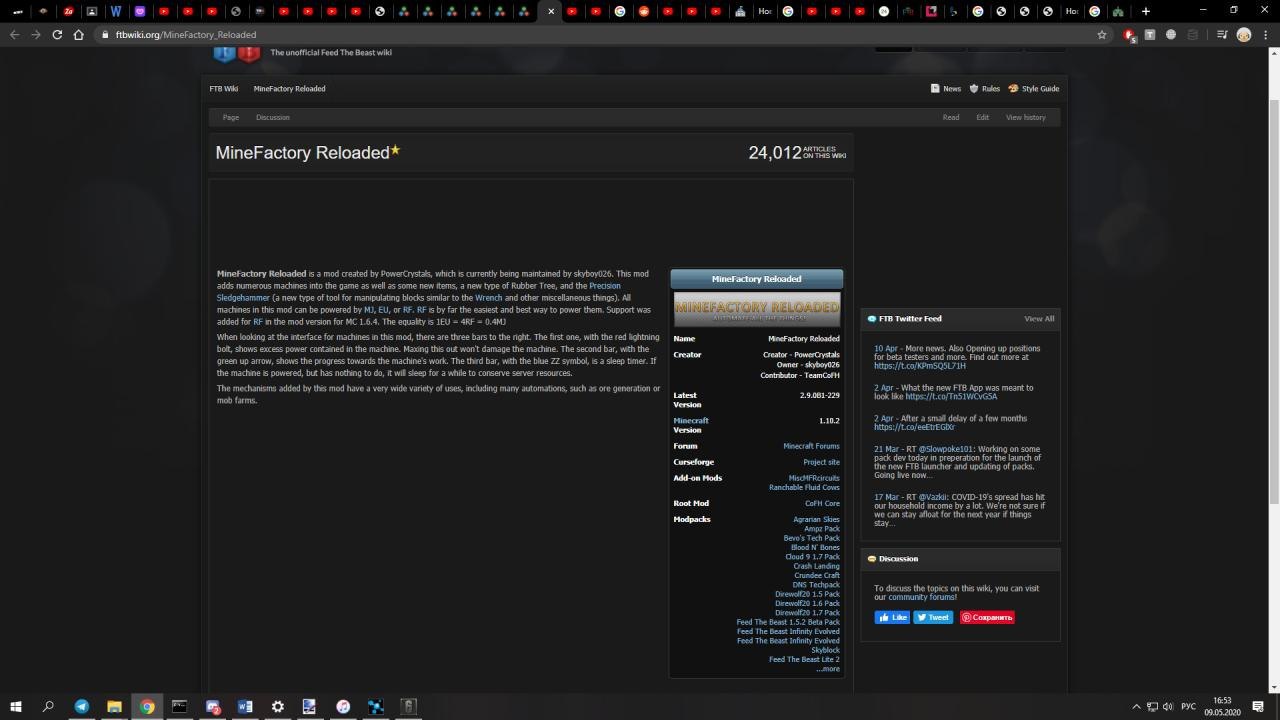Close the active browser tab
The height and width of the screenshot is (720, 1280).
point(550,11)
